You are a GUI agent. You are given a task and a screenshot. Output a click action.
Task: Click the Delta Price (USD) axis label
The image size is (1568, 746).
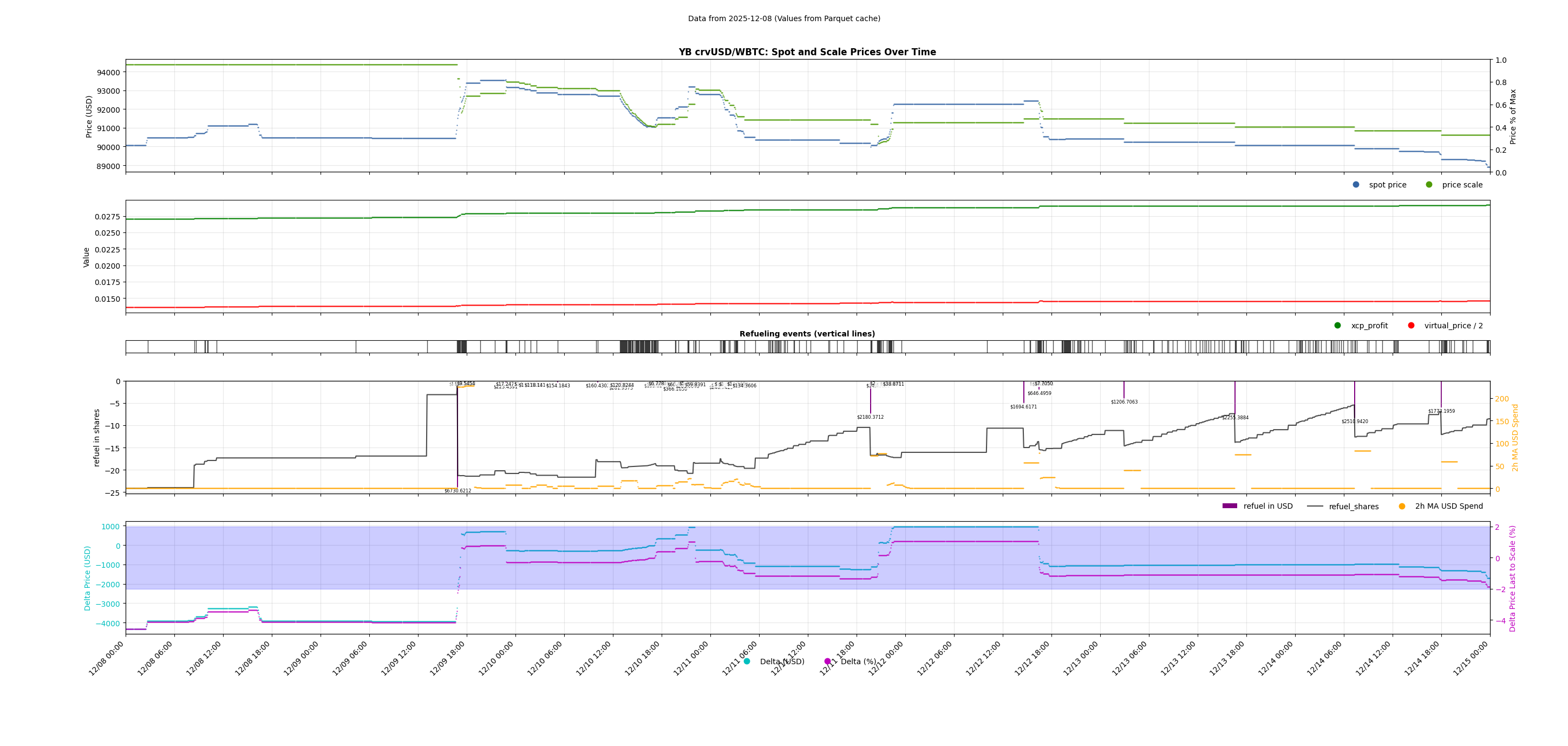88,578
